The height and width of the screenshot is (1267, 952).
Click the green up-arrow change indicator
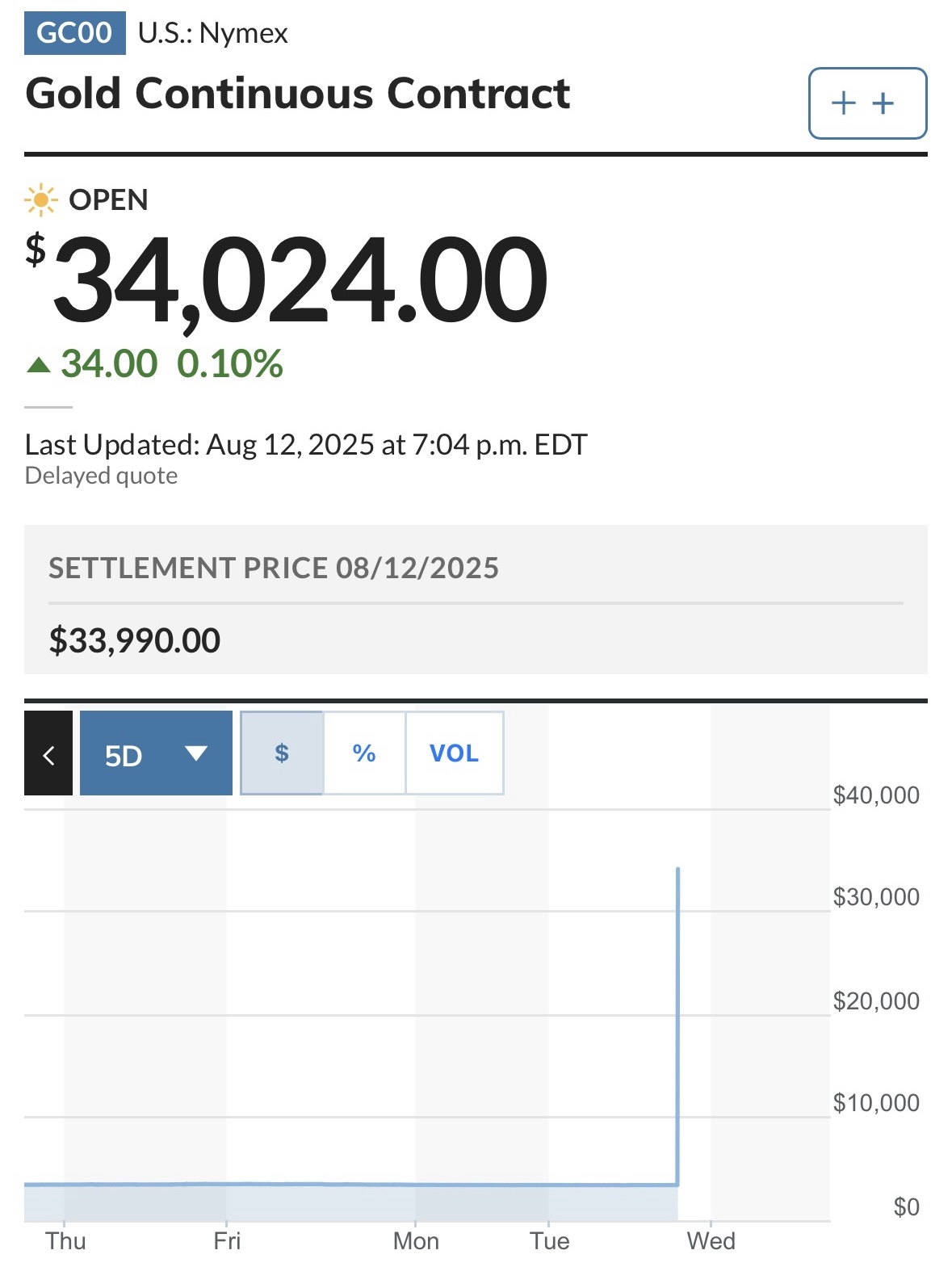click(39, 365)
